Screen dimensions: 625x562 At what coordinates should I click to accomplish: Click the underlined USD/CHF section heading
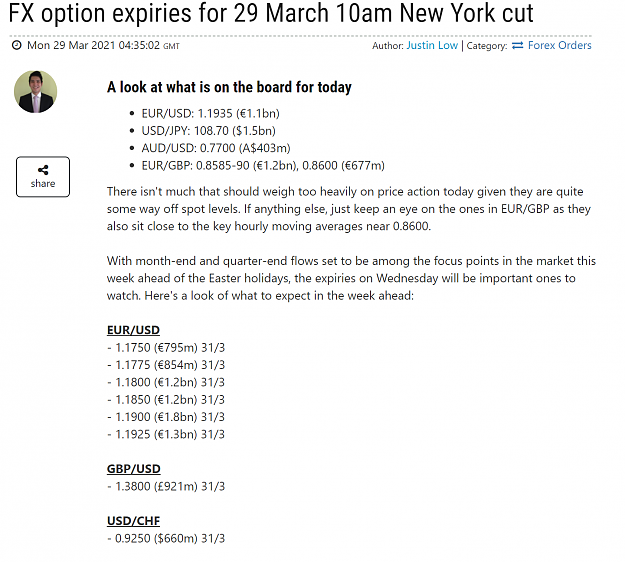tap(133, 521)
